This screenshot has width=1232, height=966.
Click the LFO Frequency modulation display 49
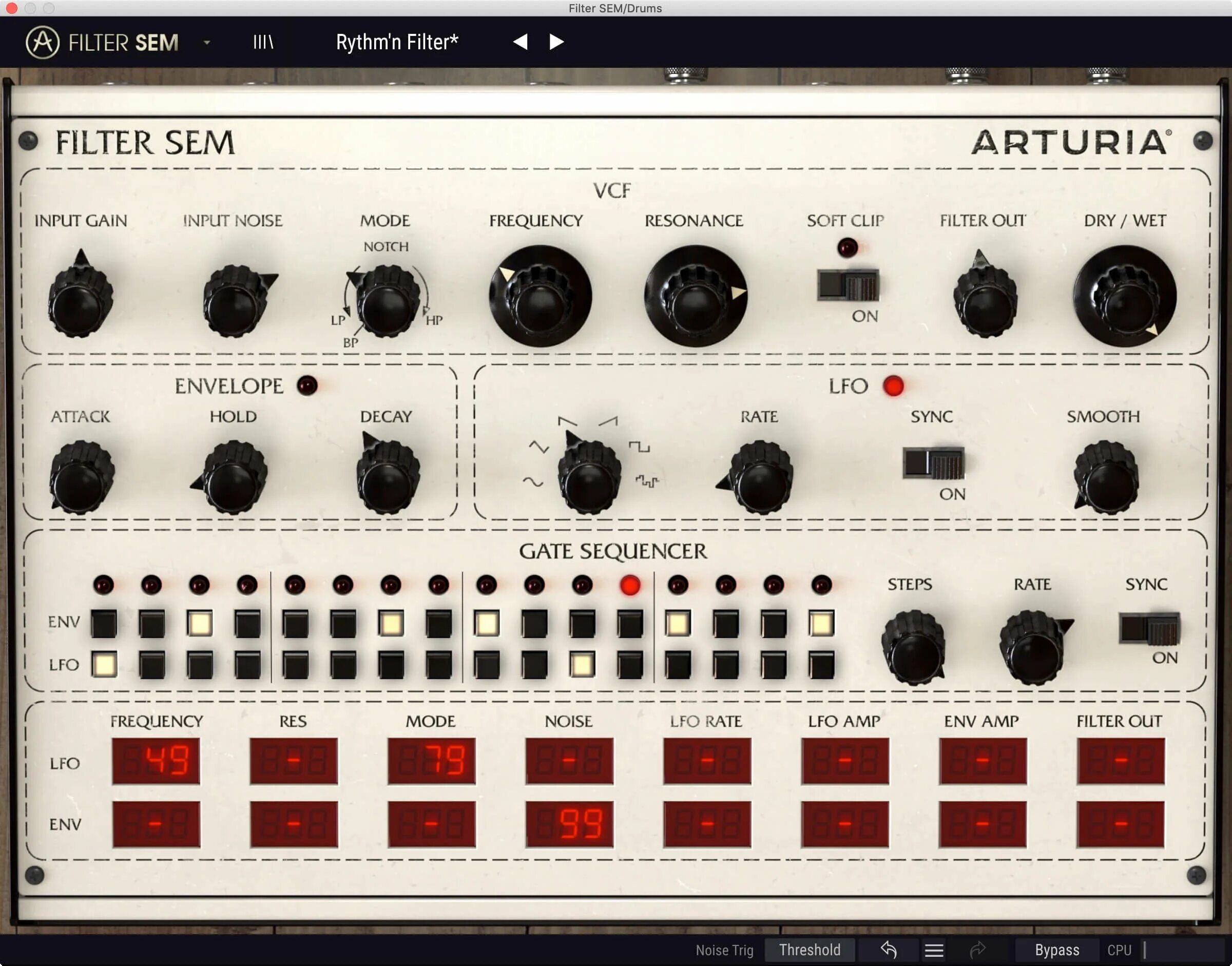point(156,761)
